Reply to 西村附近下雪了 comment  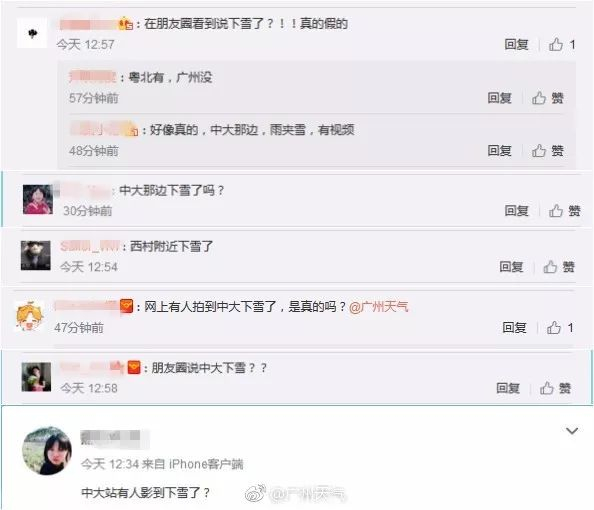pyautogui.click(x=511, y=267)
